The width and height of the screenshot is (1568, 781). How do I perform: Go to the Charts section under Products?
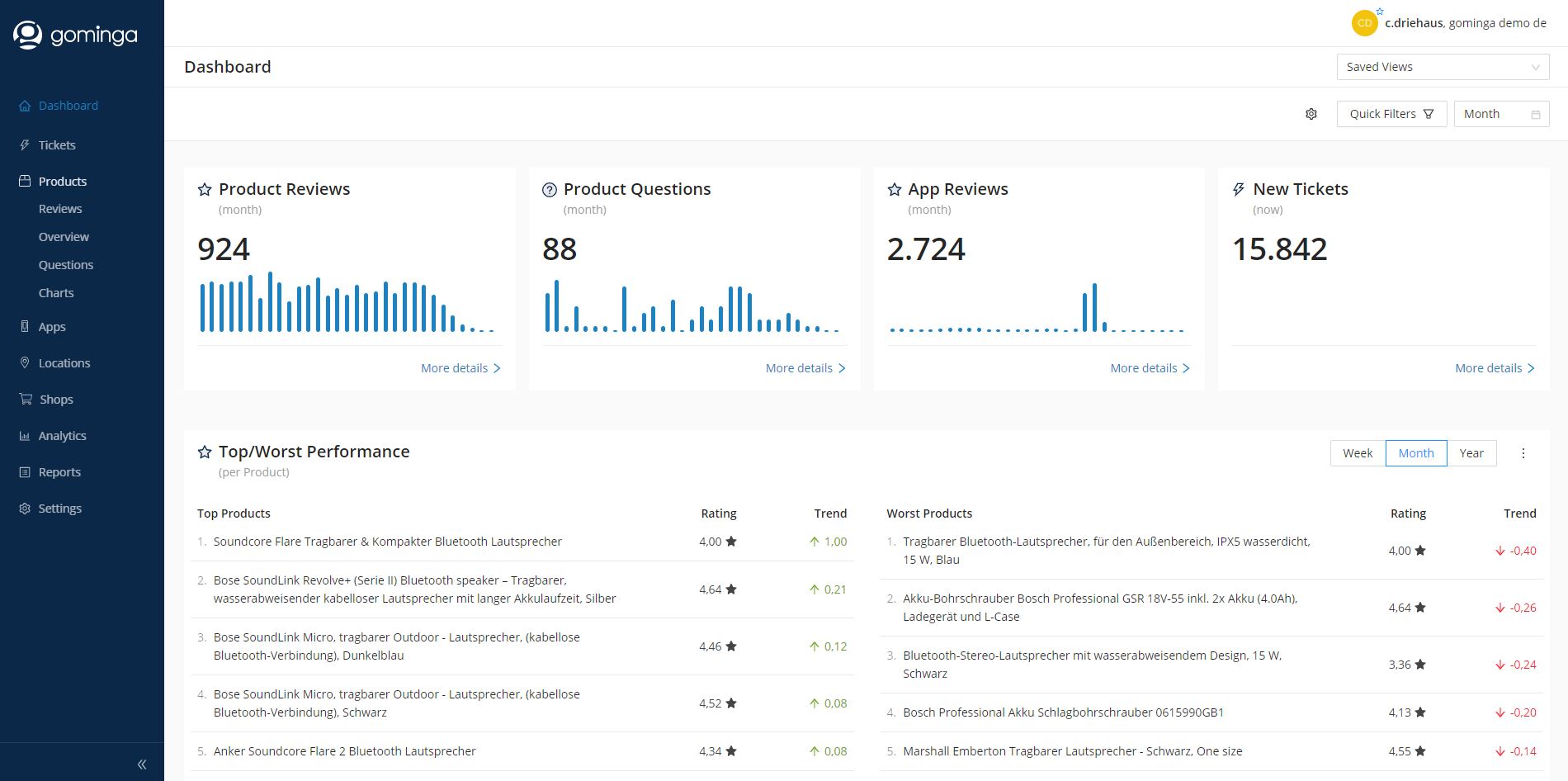tap(55, 292)
